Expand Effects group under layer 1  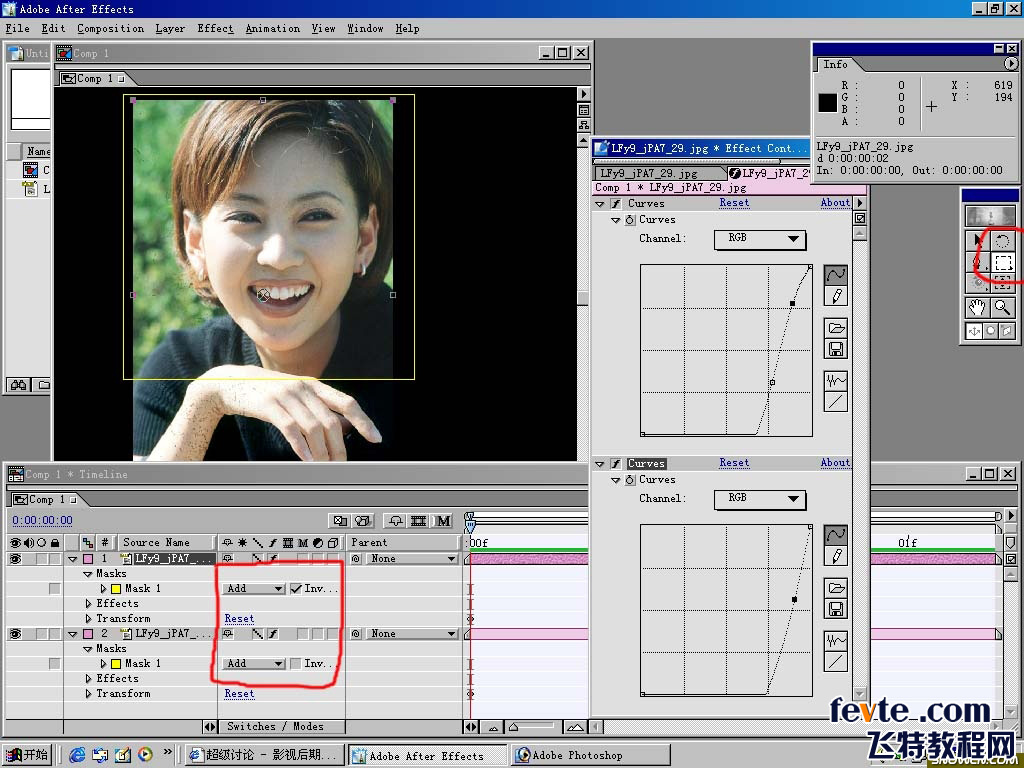[x=89, y=603]
